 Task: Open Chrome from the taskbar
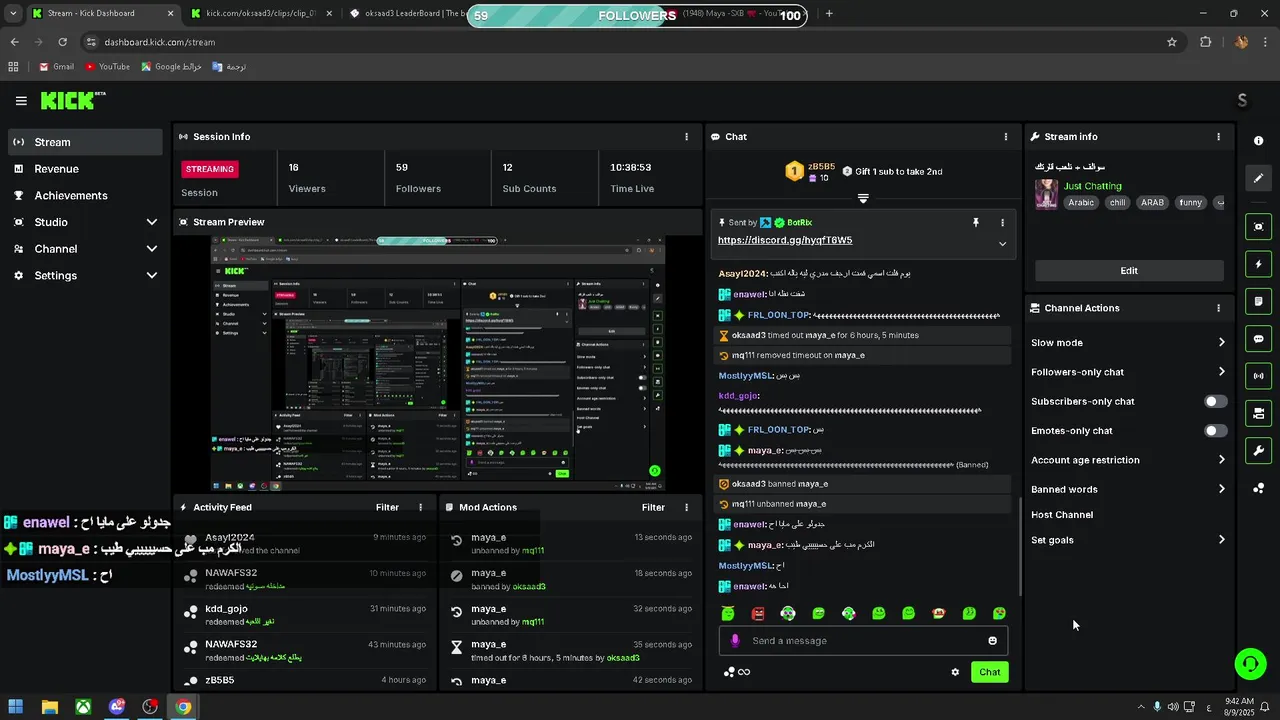[x=184, y=707]
